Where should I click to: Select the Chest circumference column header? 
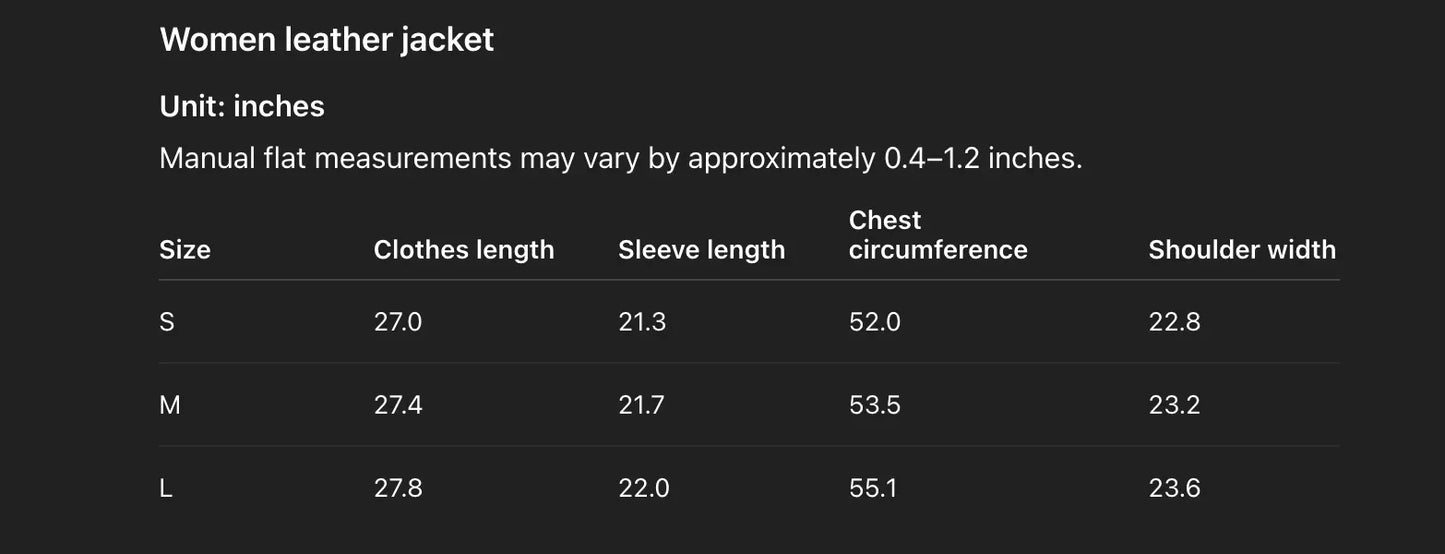pos(937,235)
